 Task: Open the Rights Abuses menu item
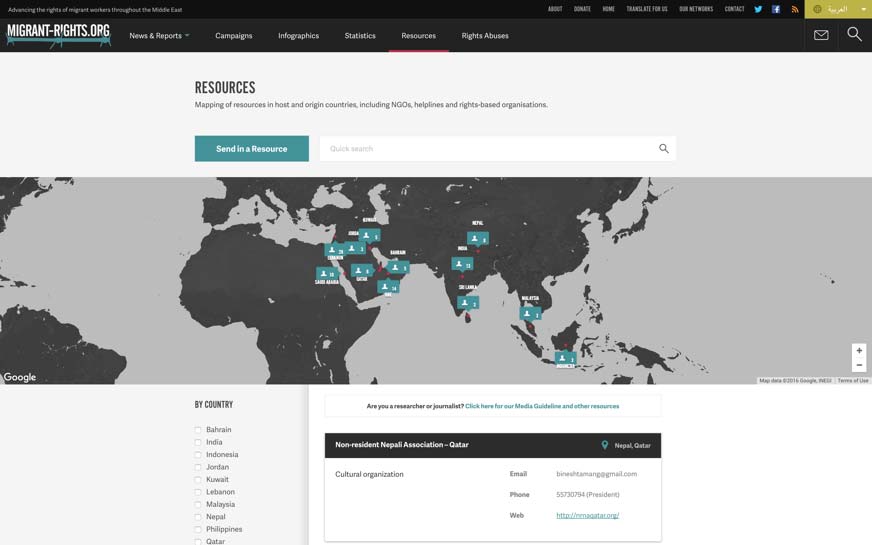[485, 36]
